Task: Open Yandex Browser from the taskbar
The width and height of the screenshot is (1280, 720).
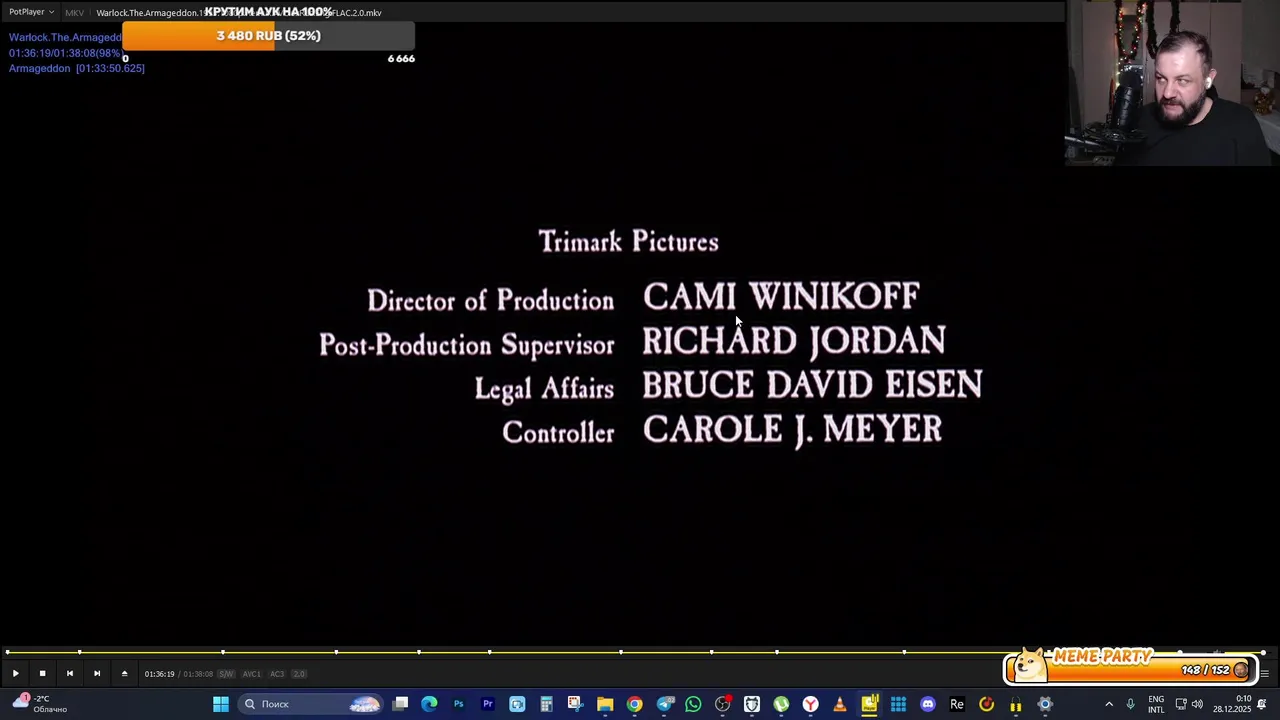Action: point(811,704)
